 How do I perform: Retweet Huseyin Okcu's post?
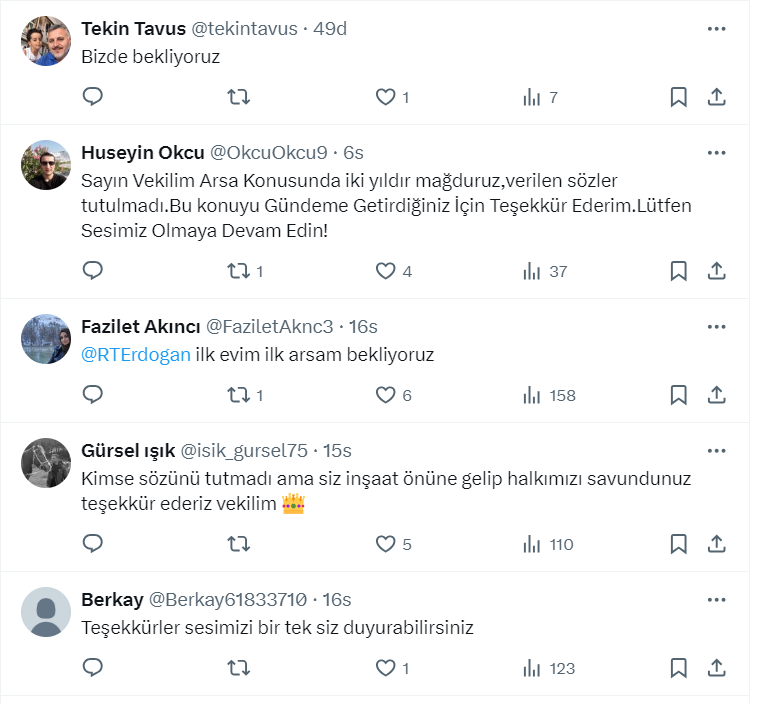(x=239, y=271)
